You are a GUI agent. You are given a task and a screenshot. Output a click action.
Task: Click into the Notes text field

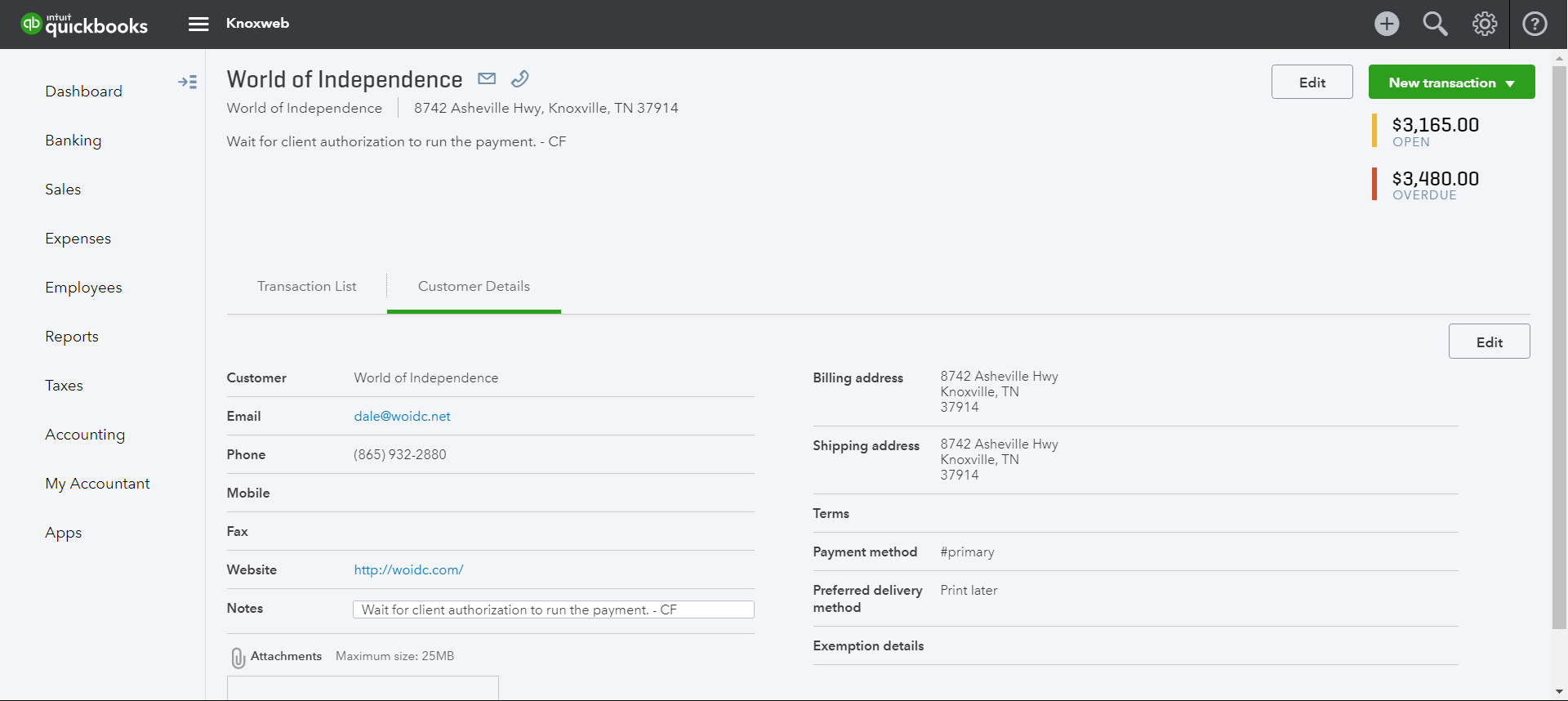(x=553, y=609)
